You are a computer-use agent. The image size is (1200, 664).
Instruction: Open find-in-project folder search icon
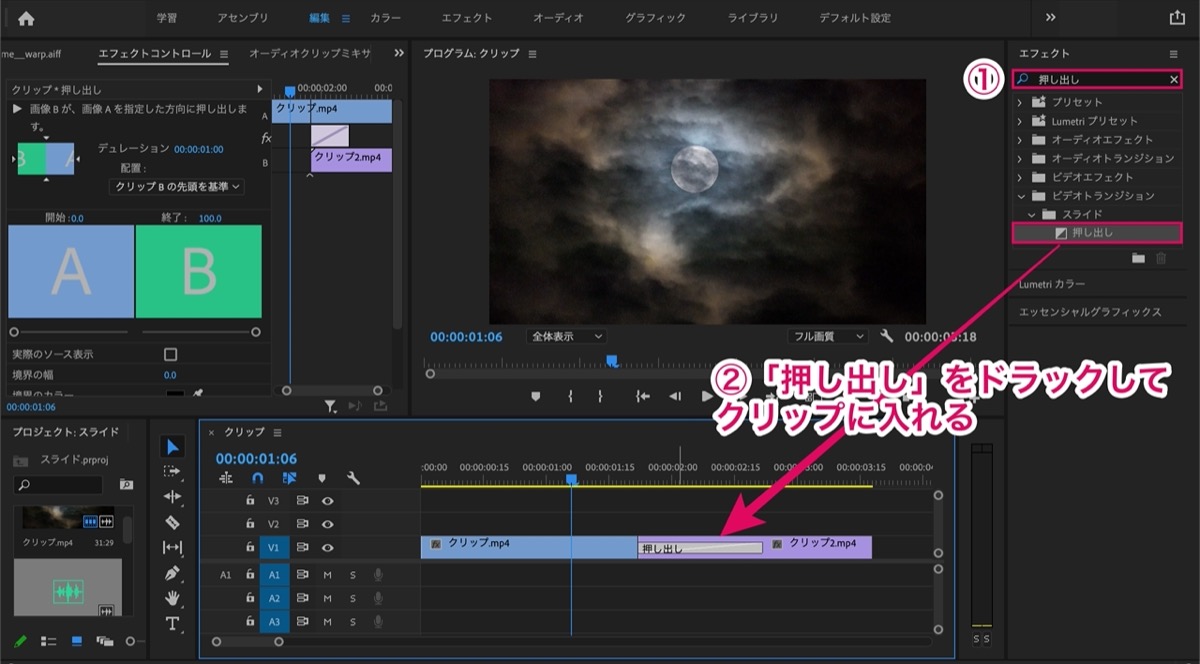[127, 484]
